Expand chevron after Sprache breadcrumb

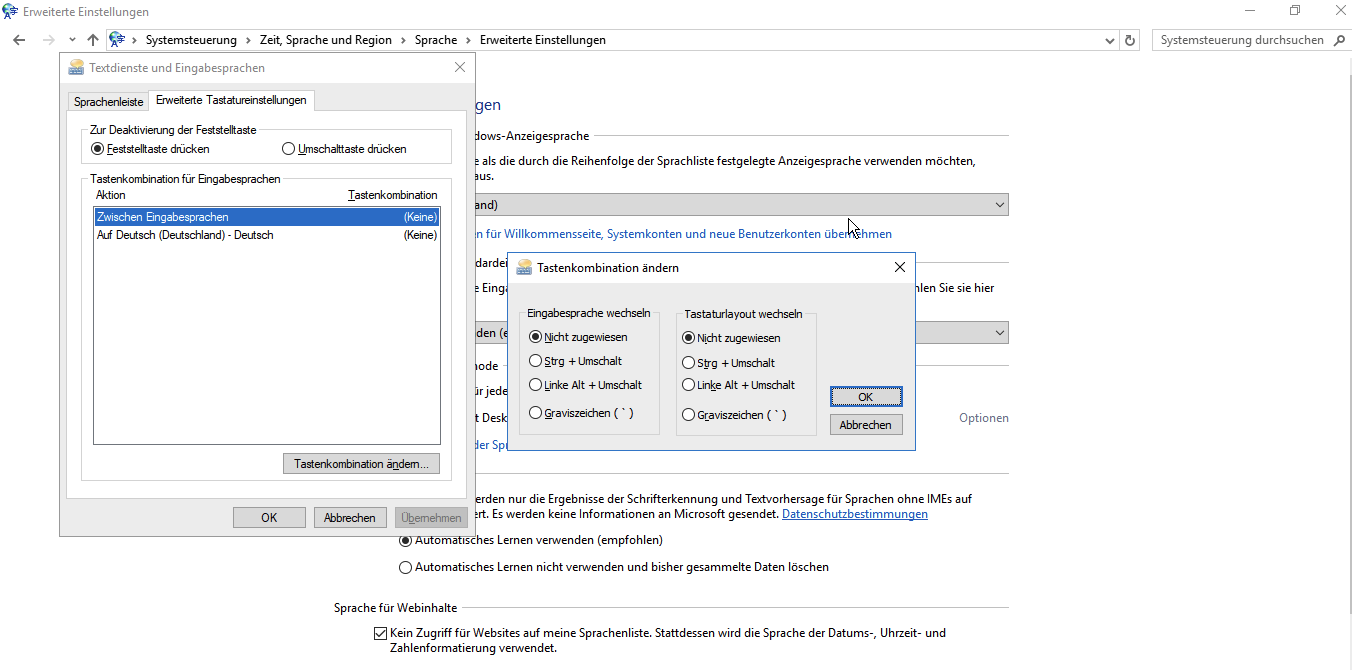[469, 40]
